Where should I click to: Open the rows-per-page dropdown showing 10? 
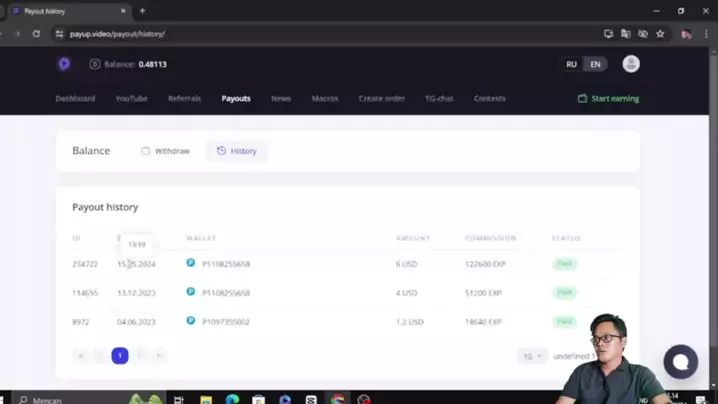[531, 356]
